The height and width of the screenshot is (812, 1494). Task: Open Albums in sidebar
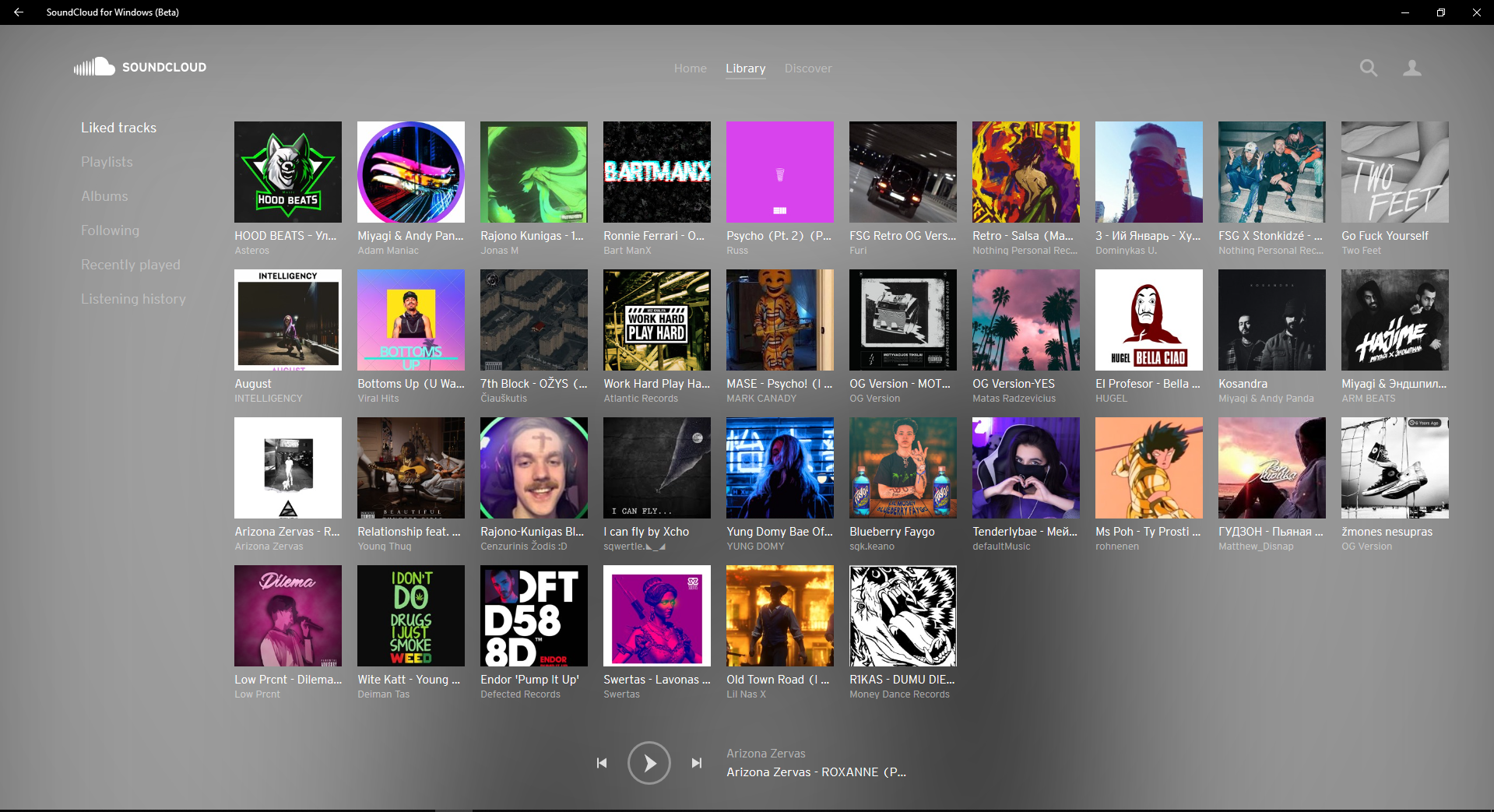(104, 196)
